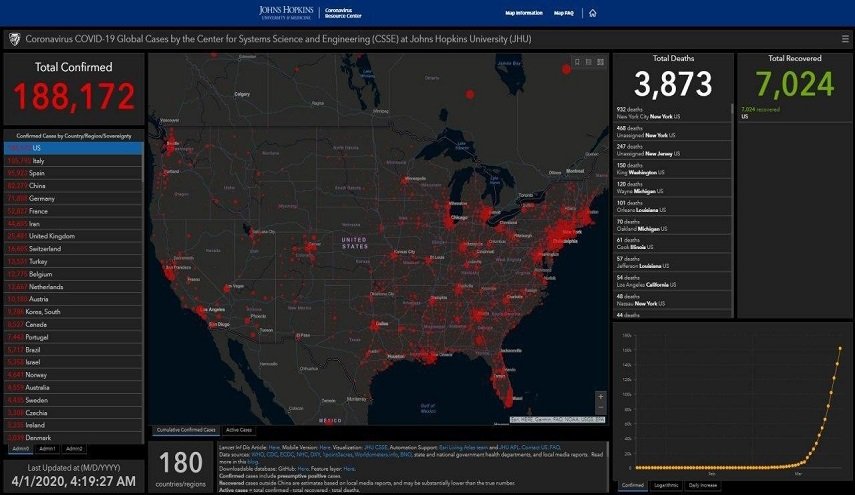Select Brazil in the country list
The image size is (855, 495).
pyautogui.click(x=74, y=349)
